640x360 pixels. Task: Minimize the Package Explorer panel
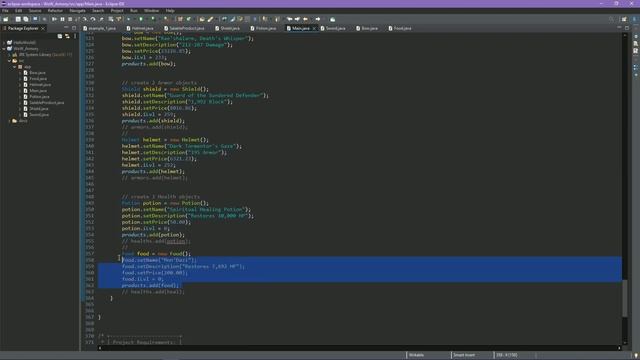[x=67, y=28]
